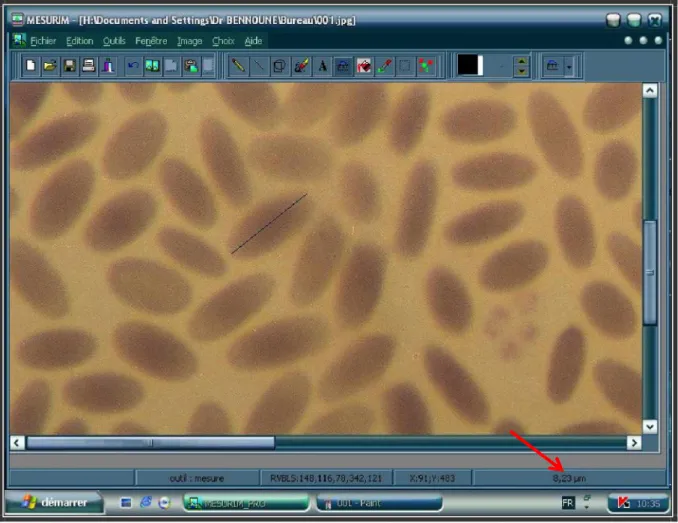
Task: Open the Image menu
Action: click(x=189, y=41)
